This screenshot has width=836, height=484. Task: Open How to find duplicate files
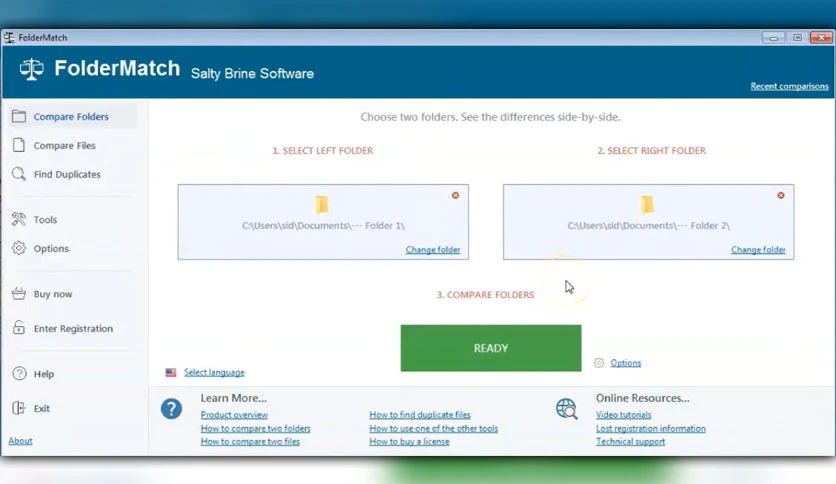(420, 415)
